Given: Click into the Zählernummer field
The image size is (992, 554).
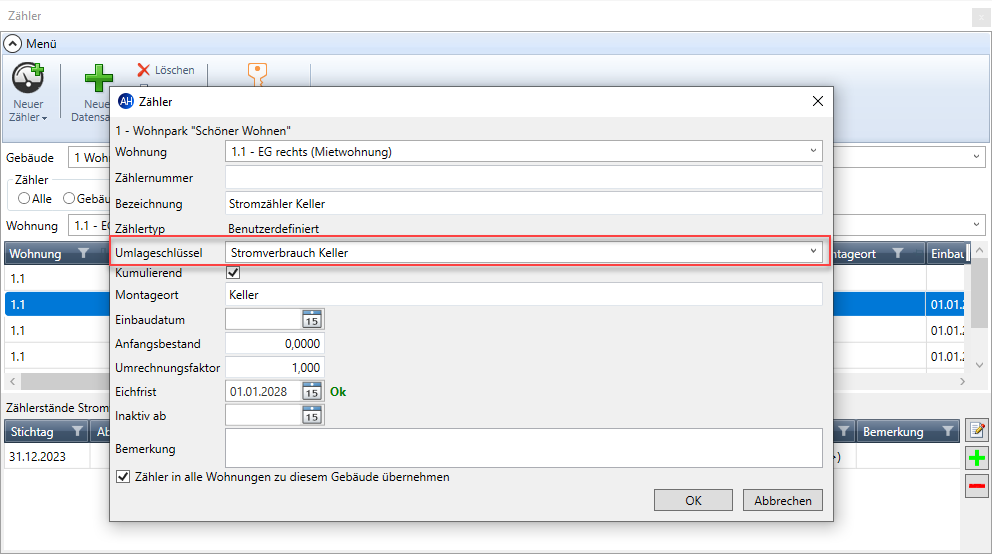Looking at the screenshot, I should (523, 178).
